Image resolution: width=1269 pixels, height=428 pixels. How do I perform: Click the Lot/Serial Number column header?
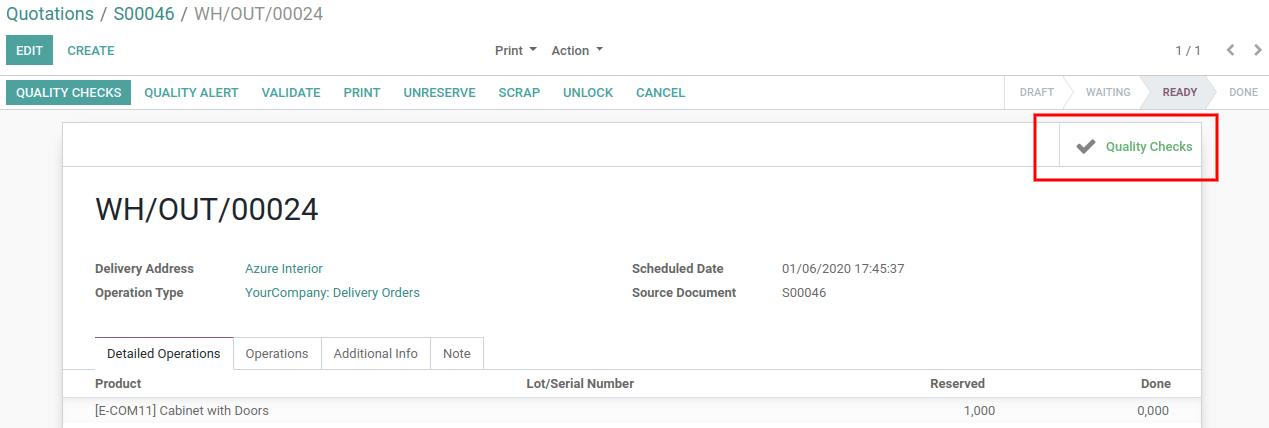pyautogui.click(x=580, y=384)
